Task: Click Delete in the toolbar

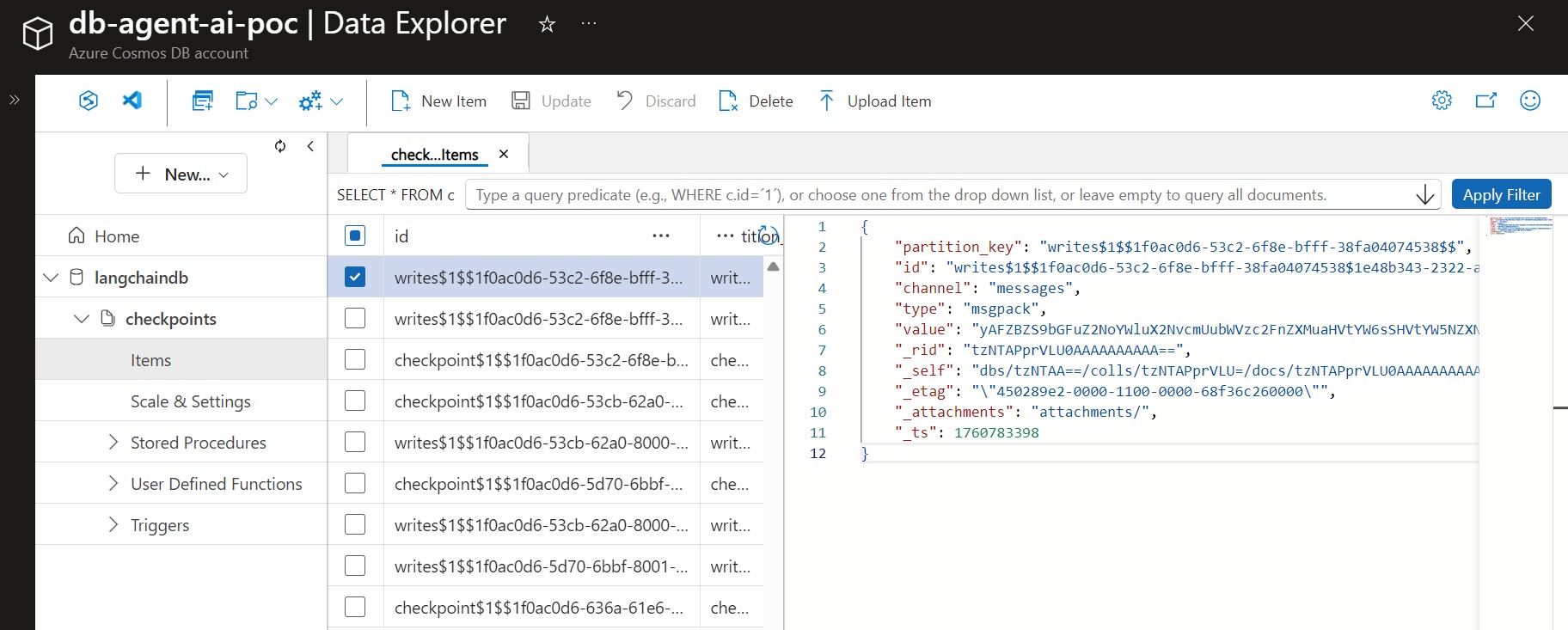Action: click(756, 101)
